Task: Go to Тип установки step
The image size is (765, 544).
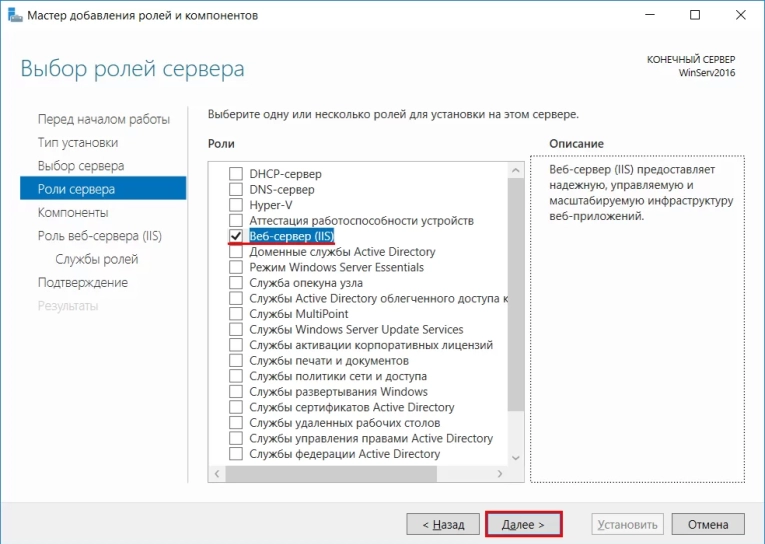Action: click(78, 142)
